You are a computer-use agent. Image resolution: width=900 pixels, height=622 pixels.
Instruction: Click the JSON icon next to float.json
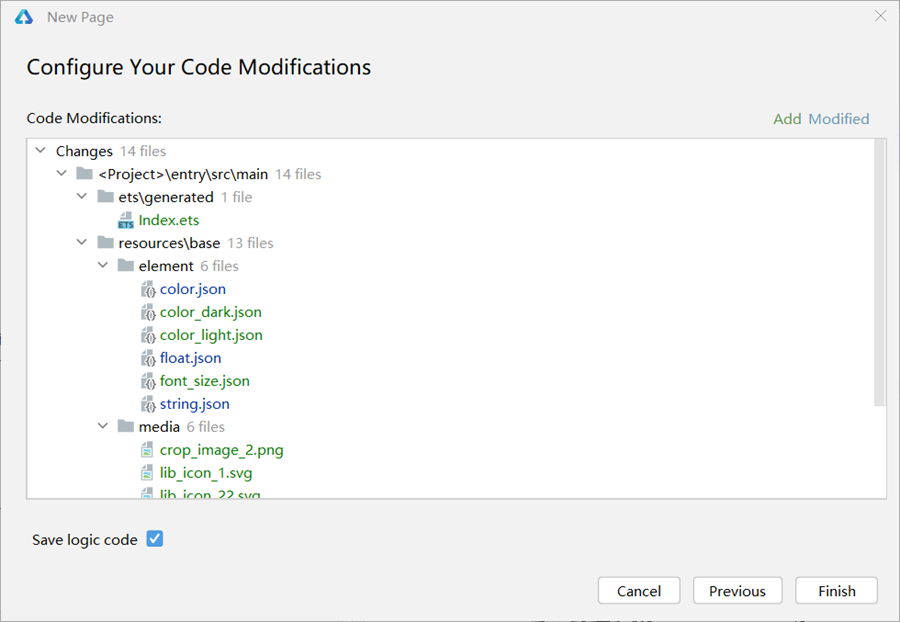pos(148,358)
